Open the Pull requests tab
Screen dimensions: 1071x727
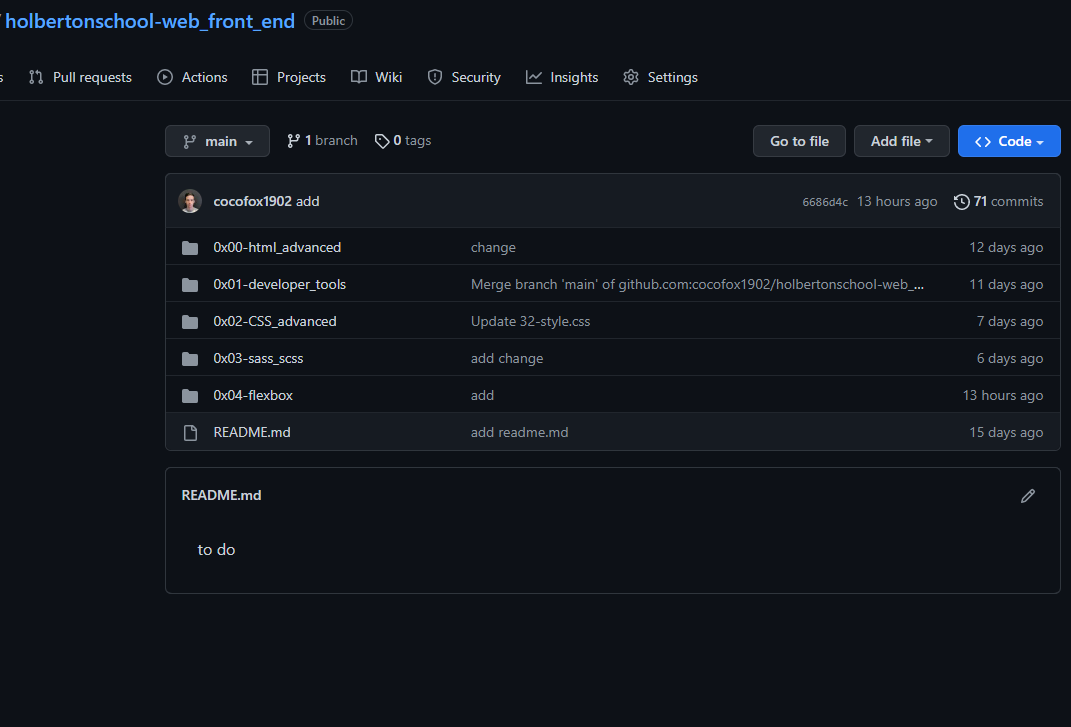80,77
